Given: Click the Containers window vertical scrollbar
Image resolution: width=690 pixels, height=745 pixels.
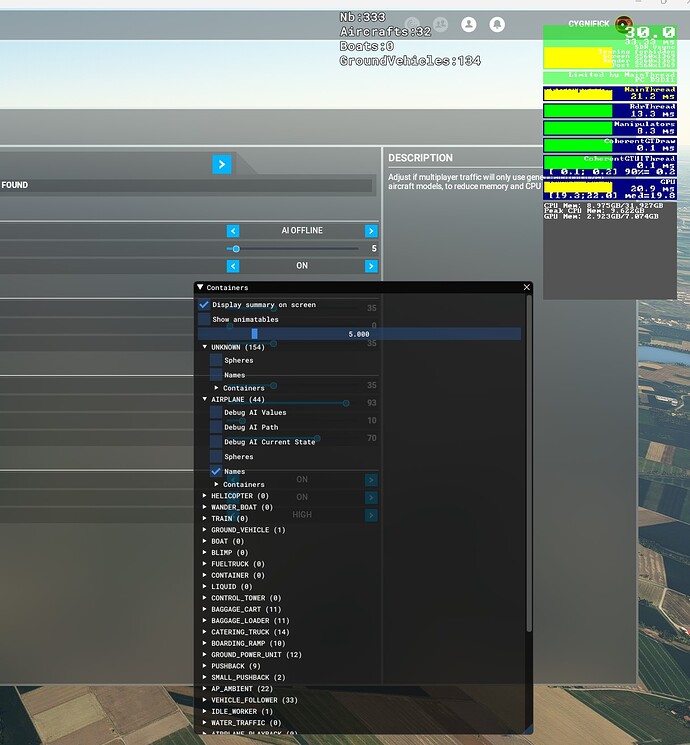Looking at the screenshot, I should [528, 463].
